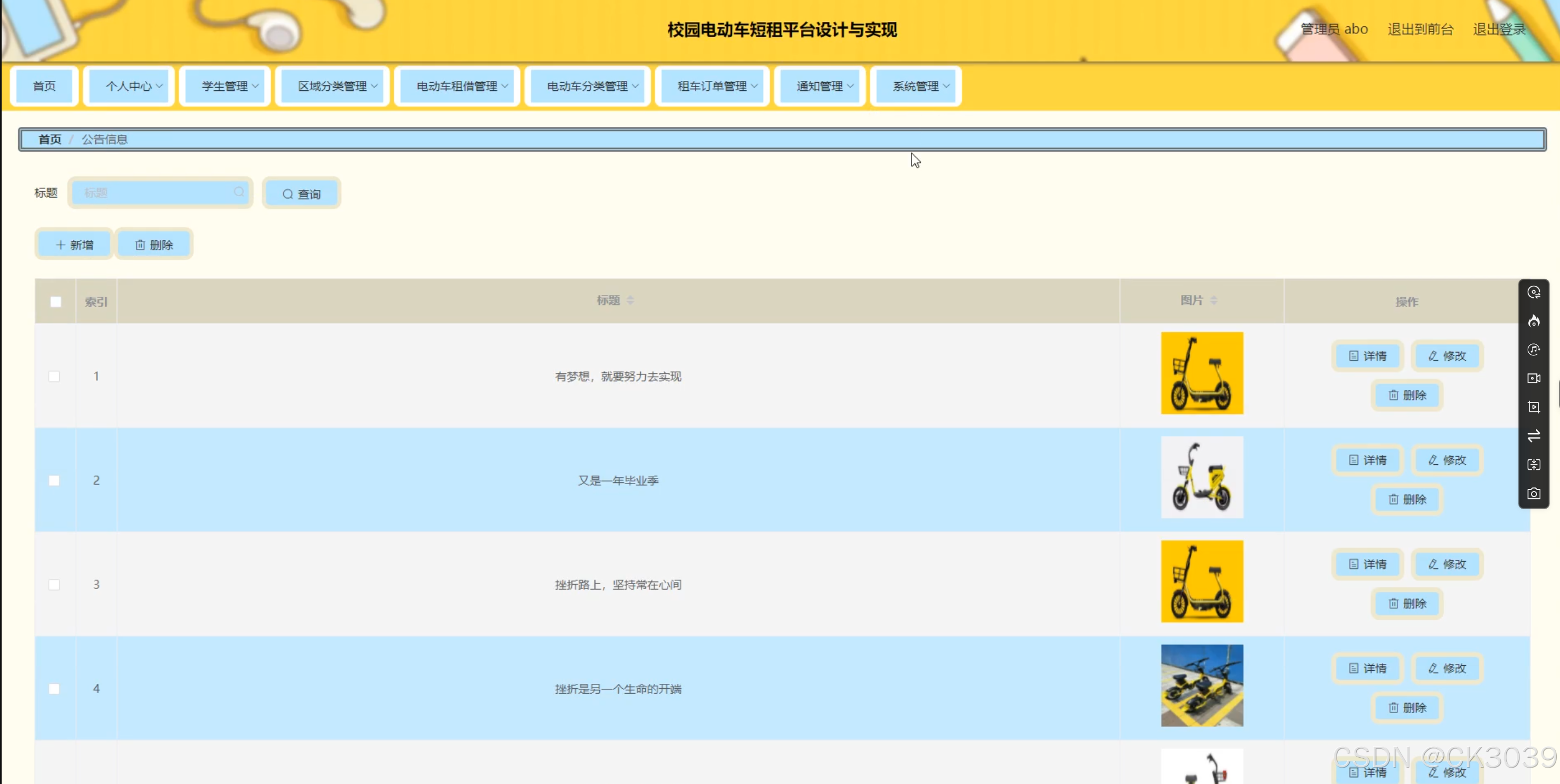Open the 首页 navigation tab

(44, 87)
